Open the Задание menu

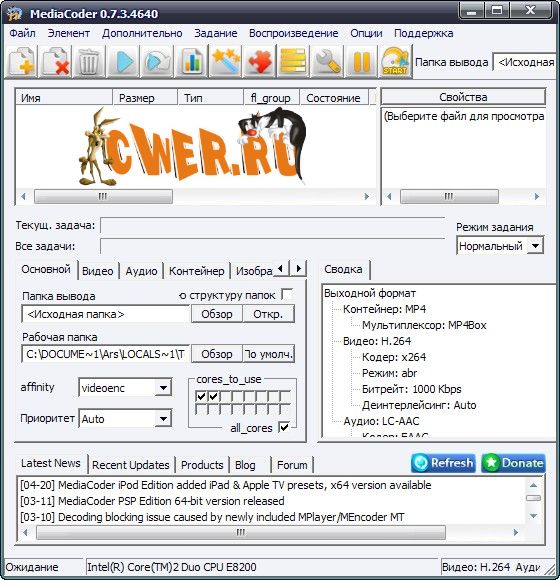coord(216,33)
